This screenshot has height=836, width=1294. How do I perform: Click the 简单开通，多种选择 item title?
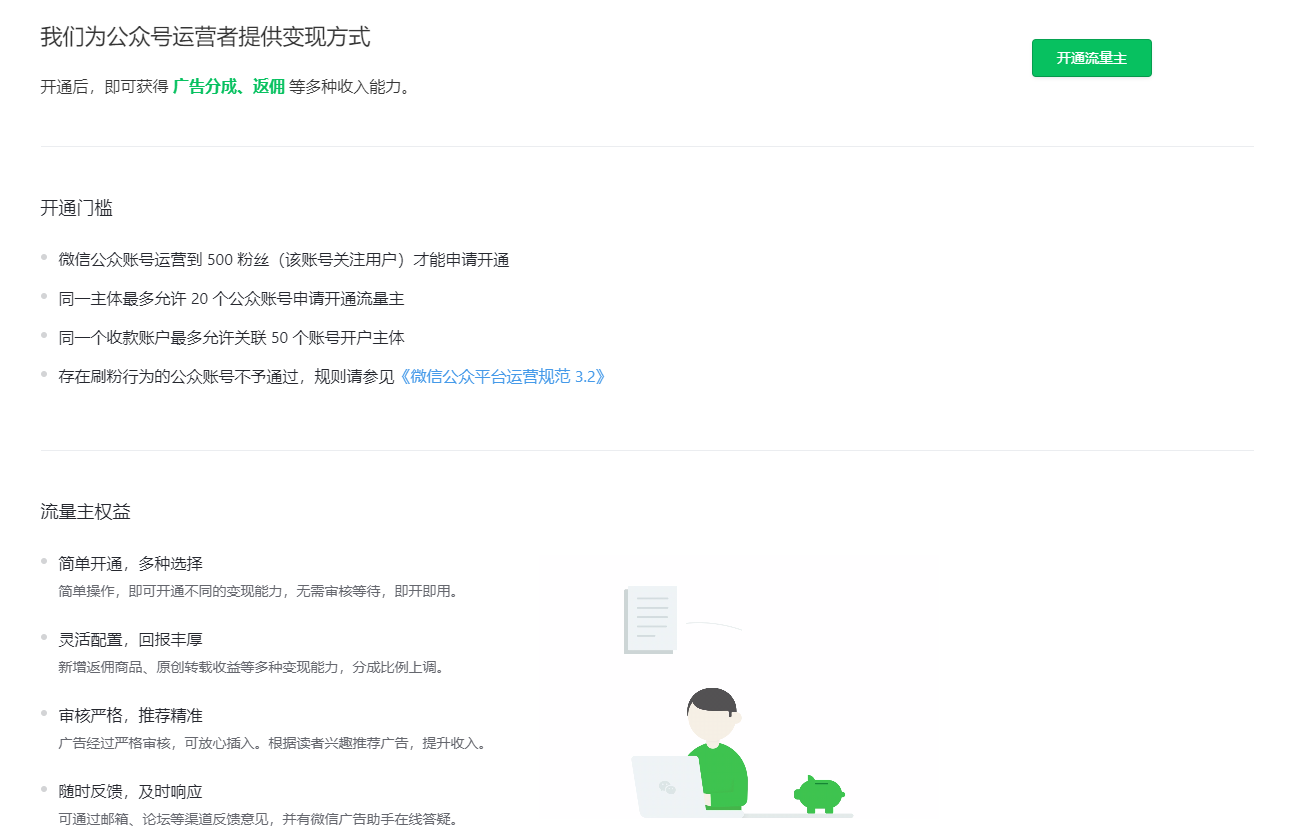click(x=130, y=564)
